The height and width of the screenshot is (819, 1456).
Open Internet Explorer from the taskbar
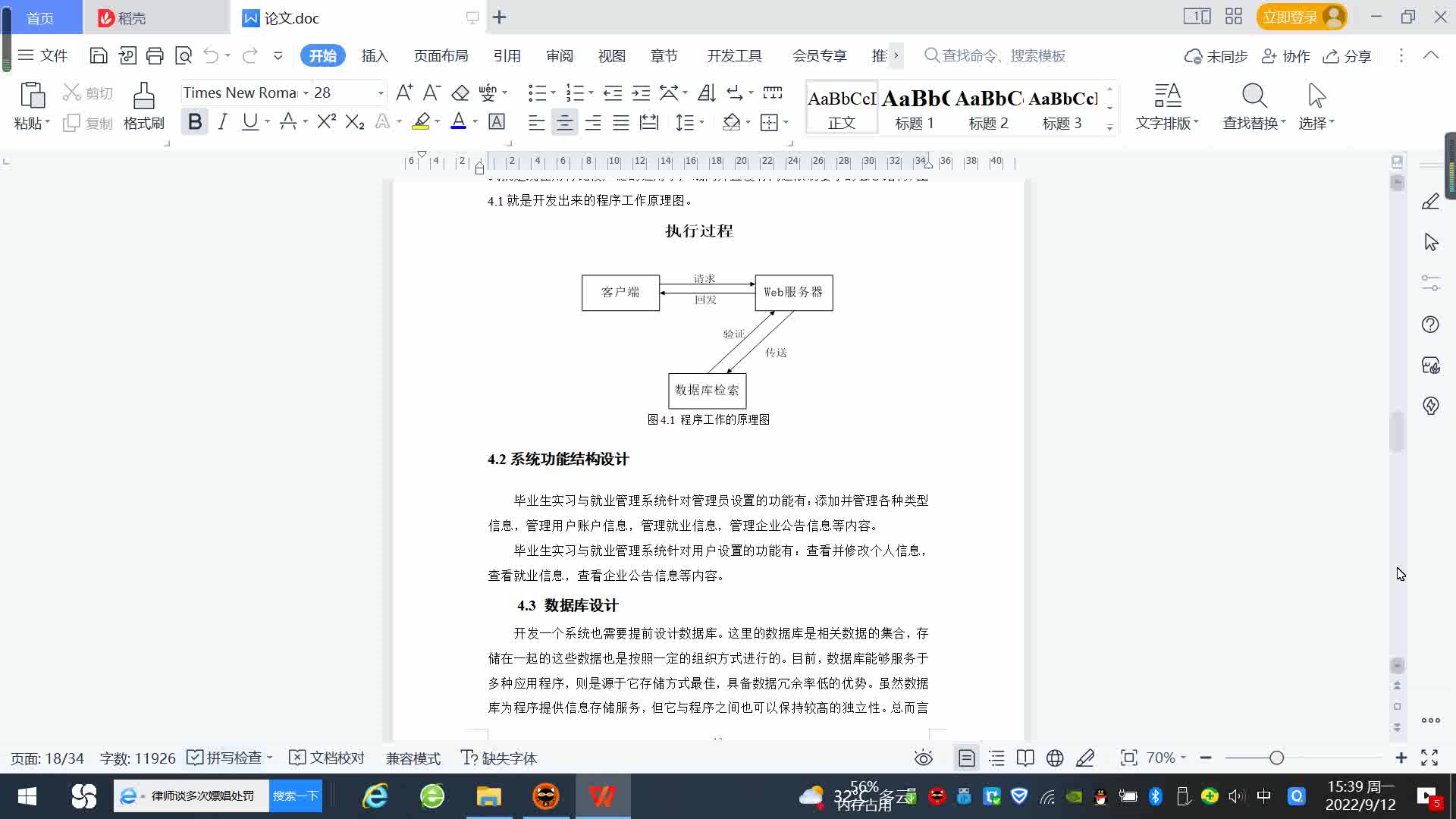pos(375,795)
